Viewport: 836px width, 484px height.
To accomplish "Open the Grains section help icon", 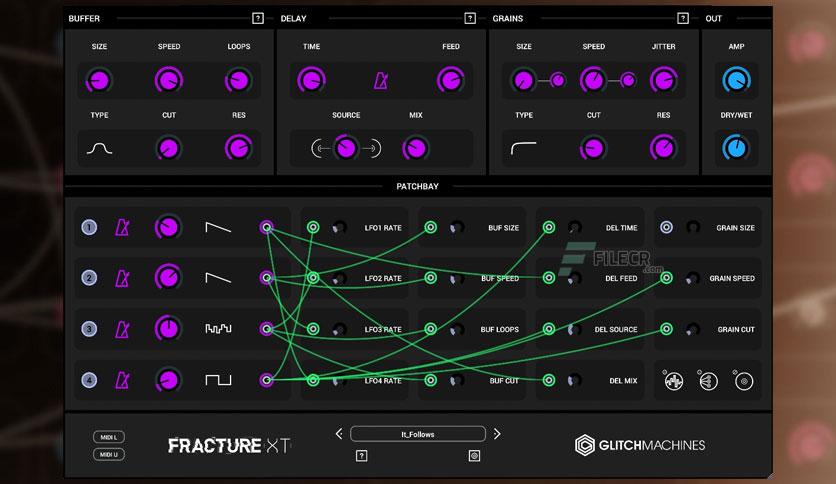I will pos(682,18).
